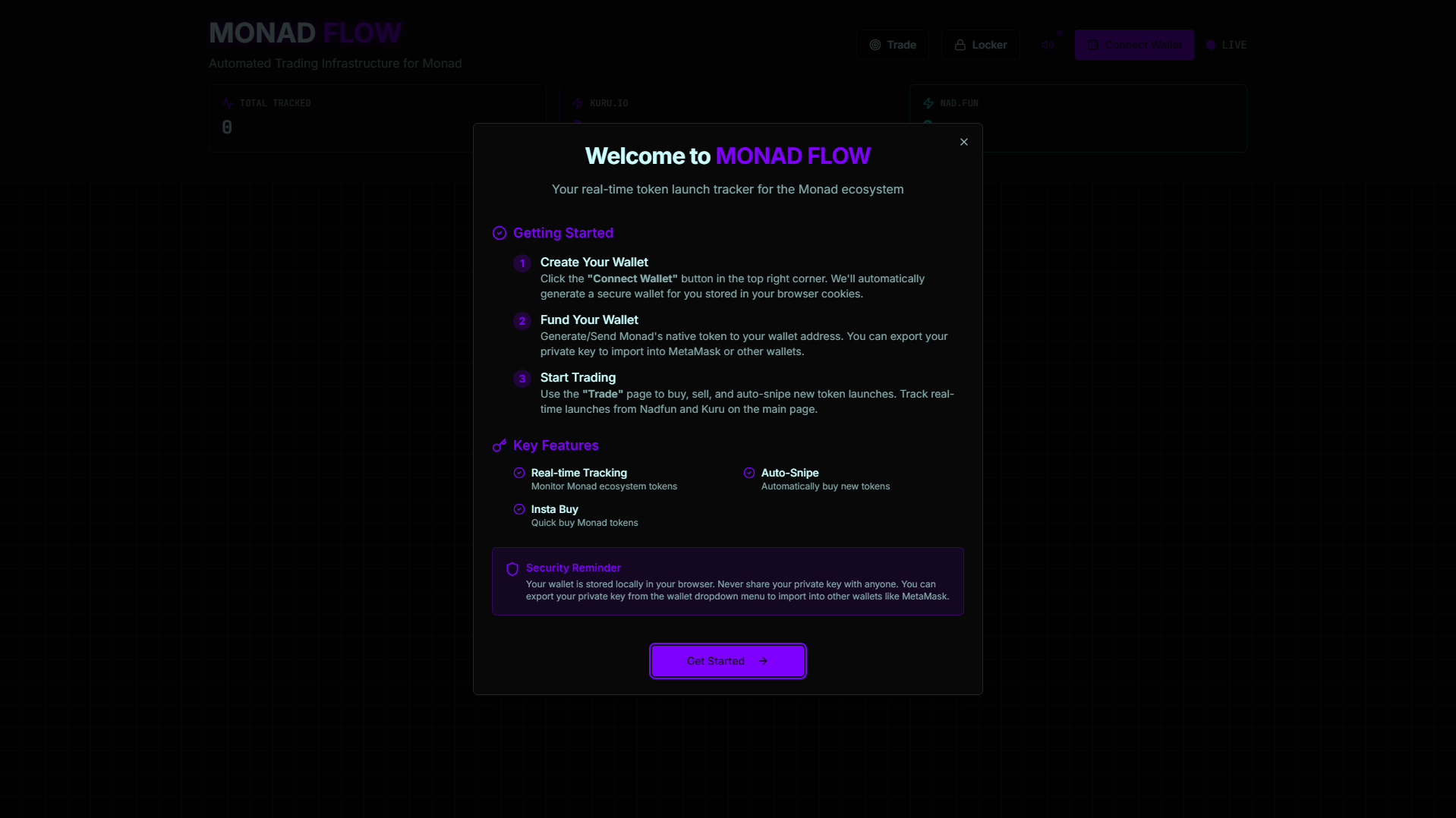This screenshot has width=1456, height=818.
Task: Click the "Auto-Snipe" feature label
Action: [790, 473]
